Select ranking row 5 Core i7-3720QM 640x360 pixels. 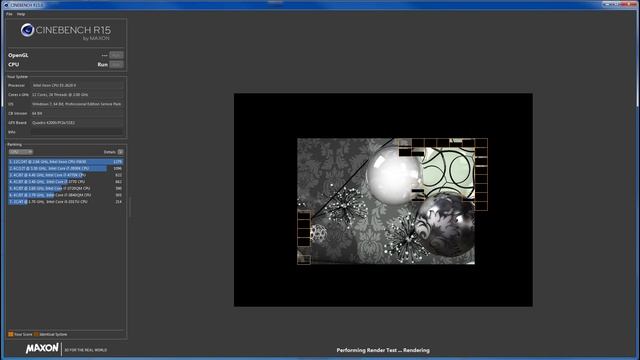coord(66,188)
